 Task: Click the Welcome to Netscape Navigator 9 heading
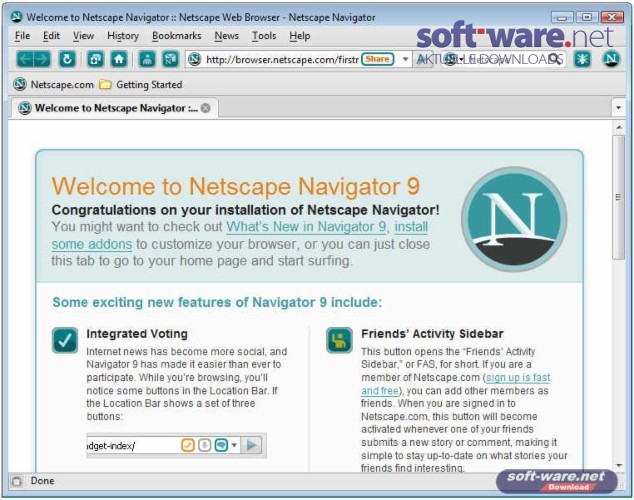pyautogui.click(x=236, y=186)
